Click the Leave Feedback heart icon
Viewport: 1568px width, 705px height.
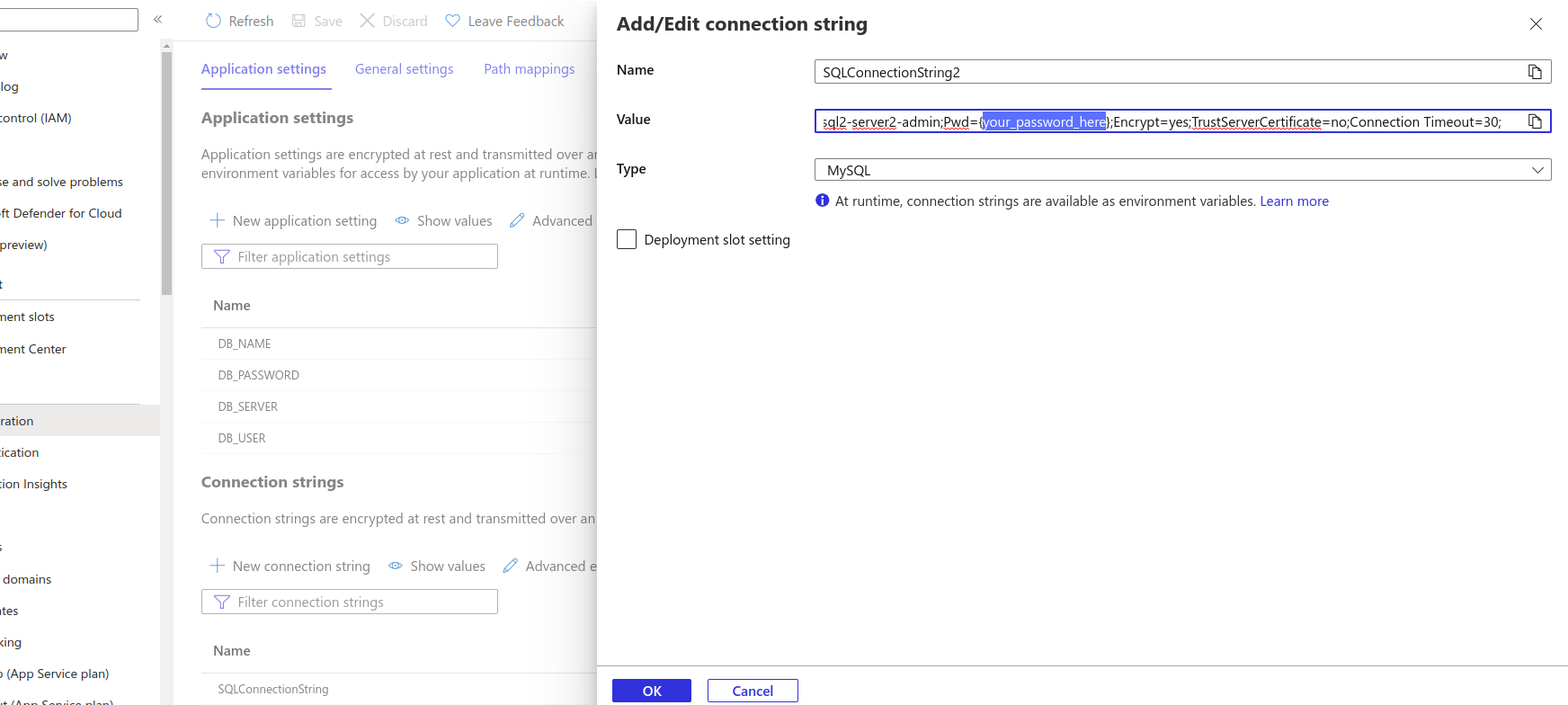pos(452,21)
